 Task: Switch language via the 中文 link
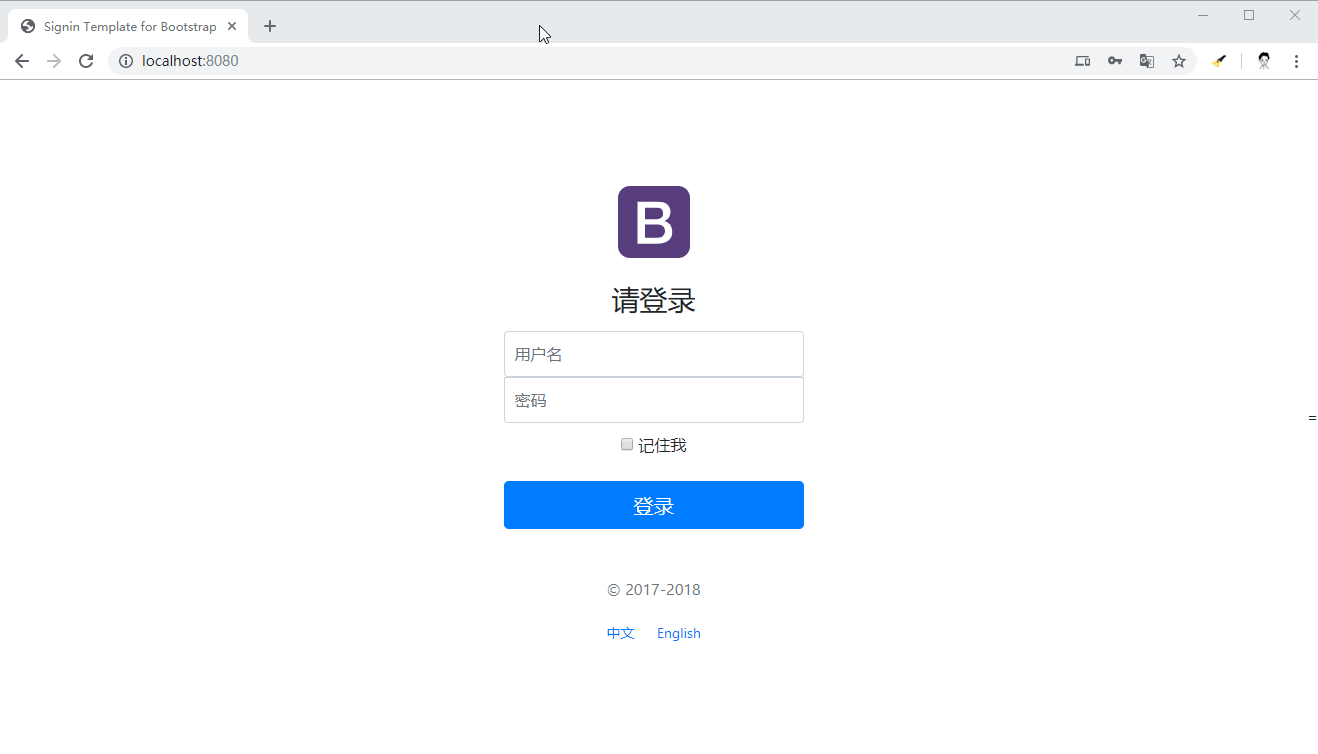point(621,633)
